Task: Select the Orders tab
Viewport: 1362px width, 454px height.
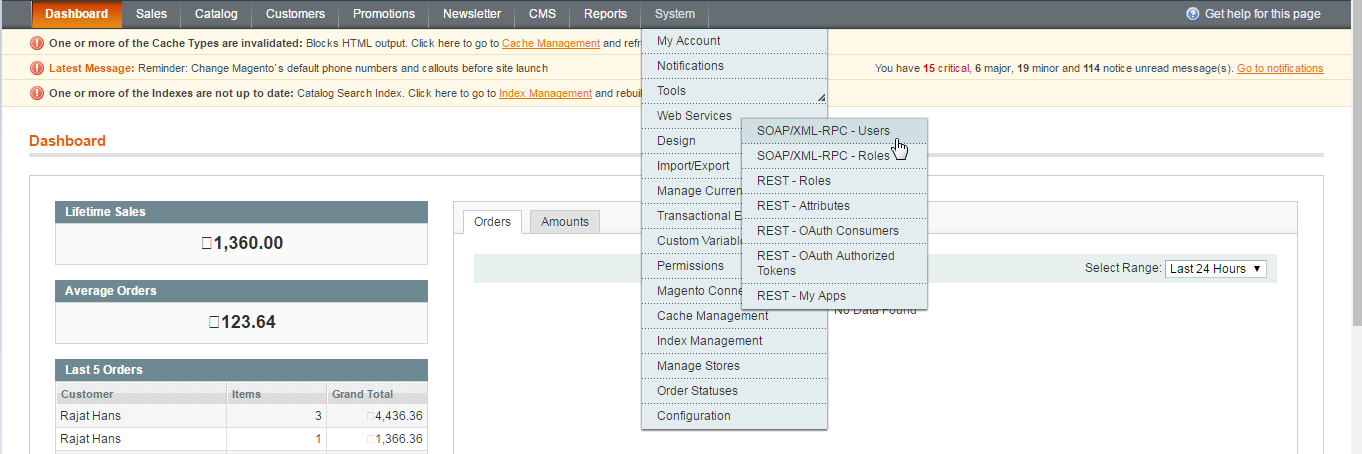Action: 492,222
